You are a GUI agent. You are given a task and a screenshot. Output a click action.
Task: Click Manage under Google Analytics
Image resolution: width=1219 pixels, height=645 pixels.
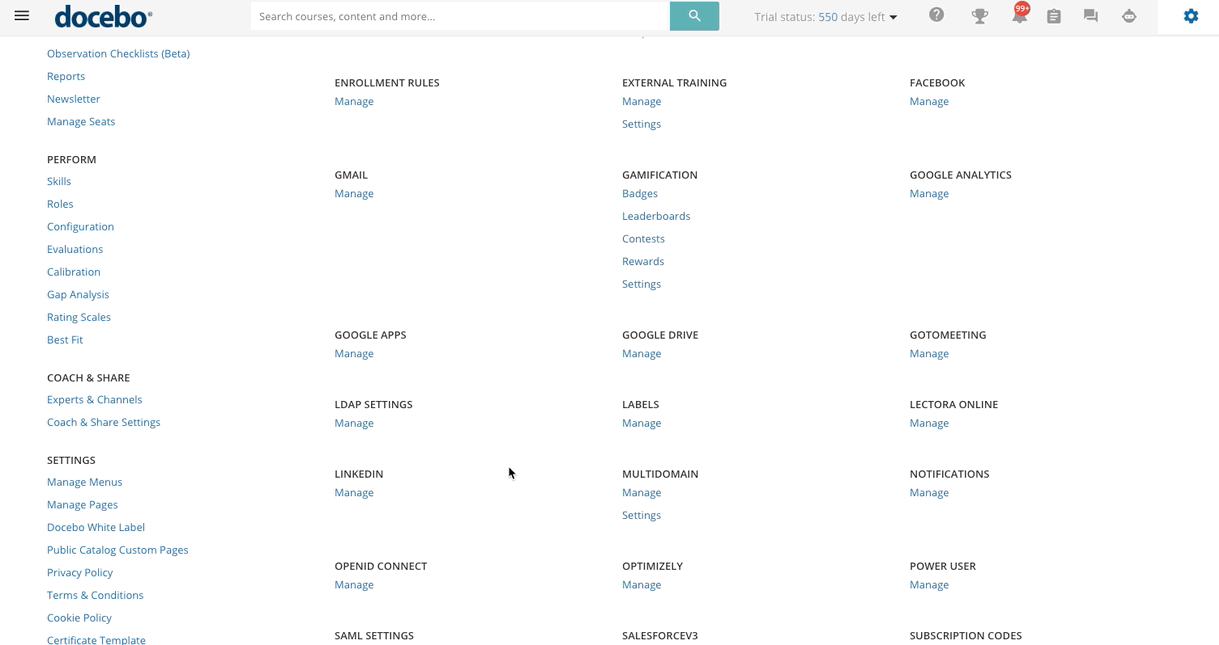[x=929, y=193]
